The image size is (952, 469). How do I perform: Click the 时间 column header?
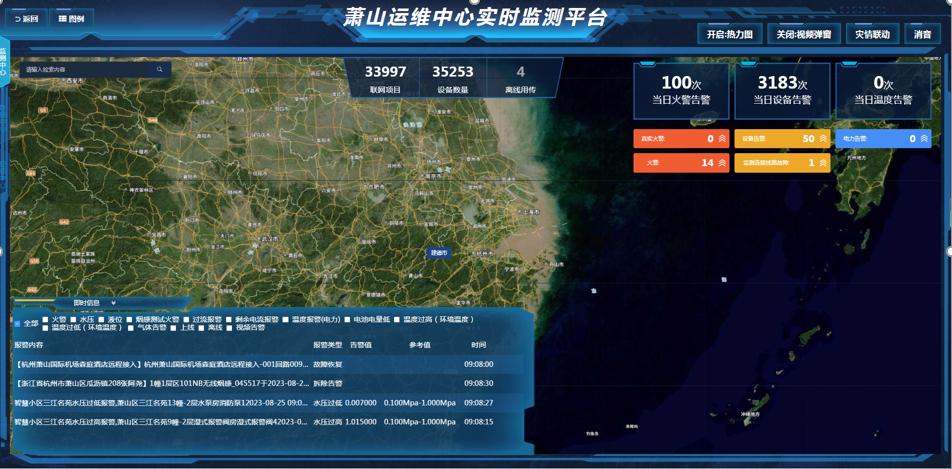[x=478, y=345]
